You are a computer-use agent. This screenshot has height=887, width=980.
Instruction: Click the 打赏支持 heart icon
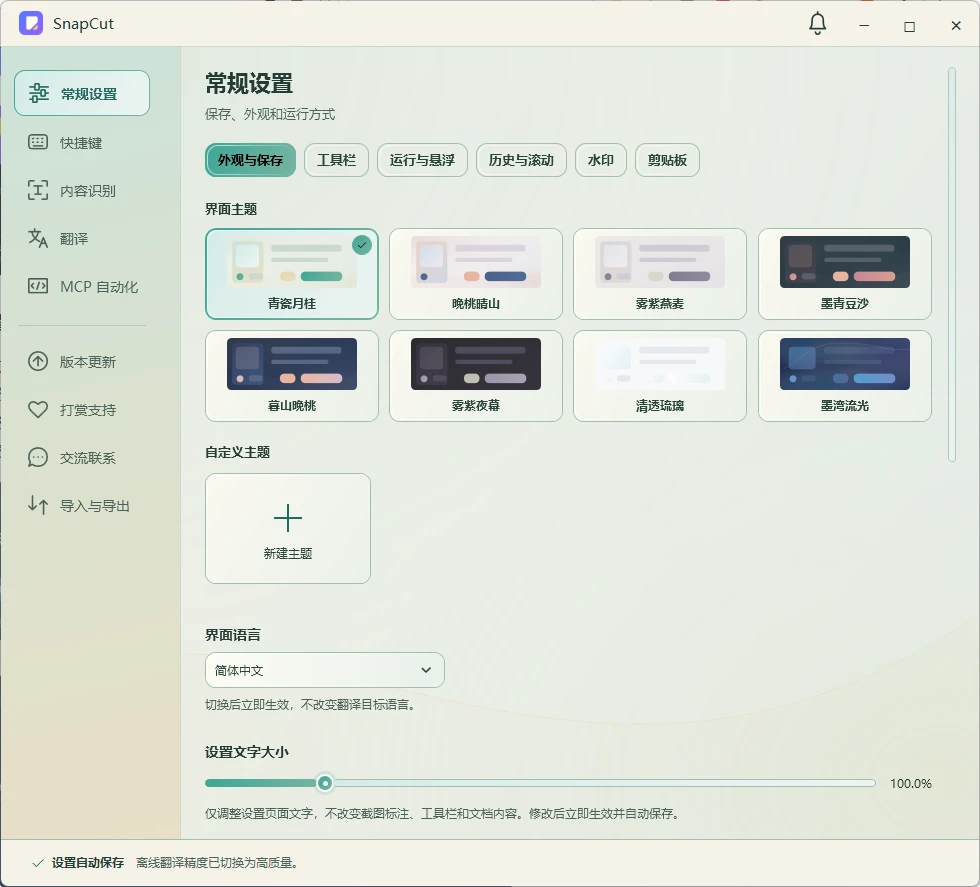(38, 409)
